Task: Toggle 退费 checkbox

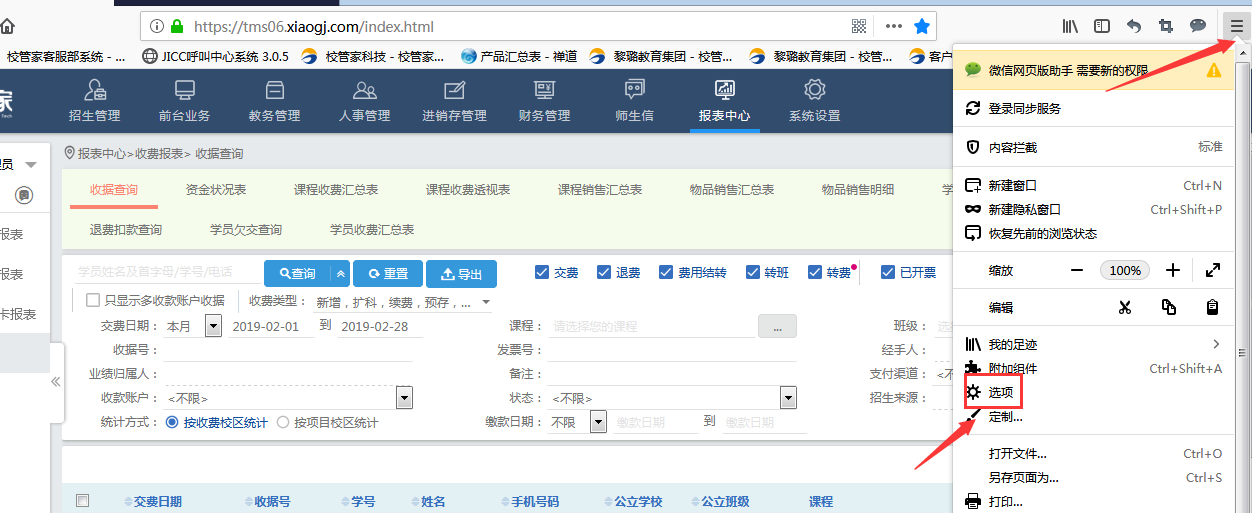Action: click(x=604, y=273)
